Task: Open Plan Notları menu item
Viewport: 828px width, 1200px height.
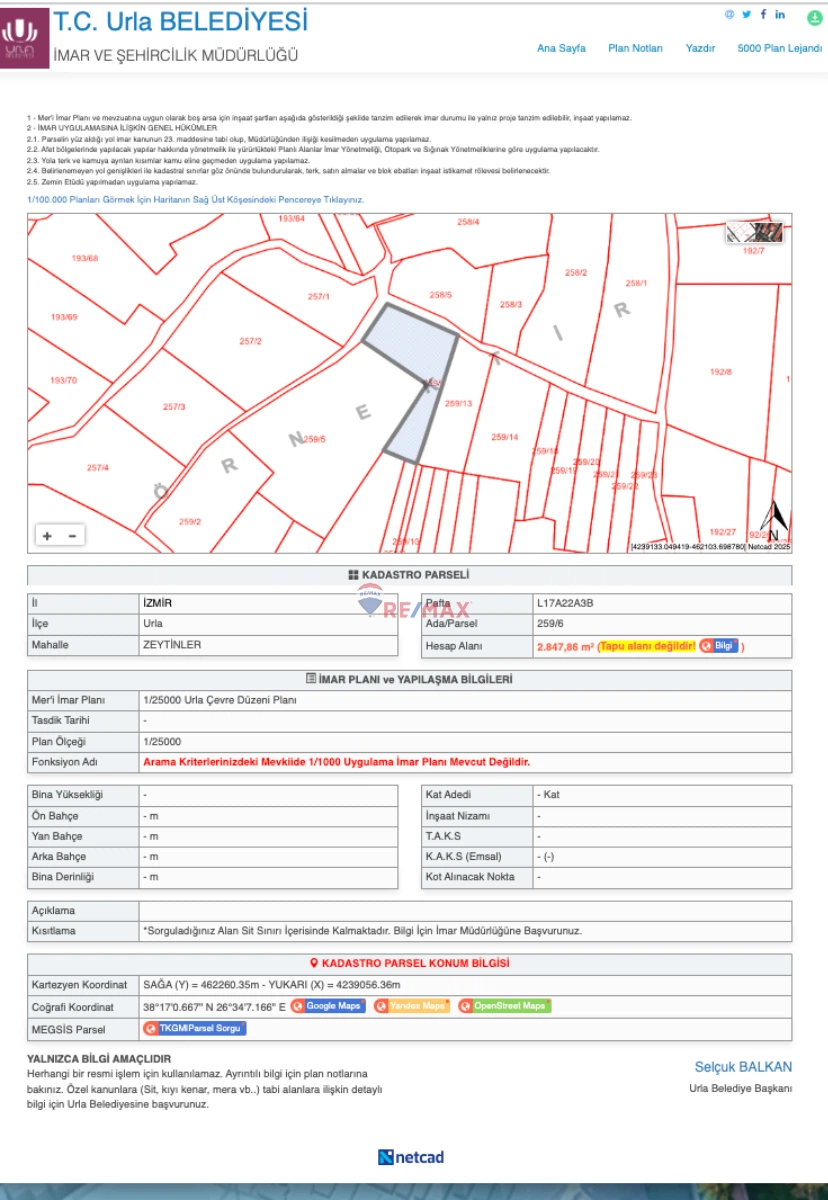Action: (x=635, y=48)
